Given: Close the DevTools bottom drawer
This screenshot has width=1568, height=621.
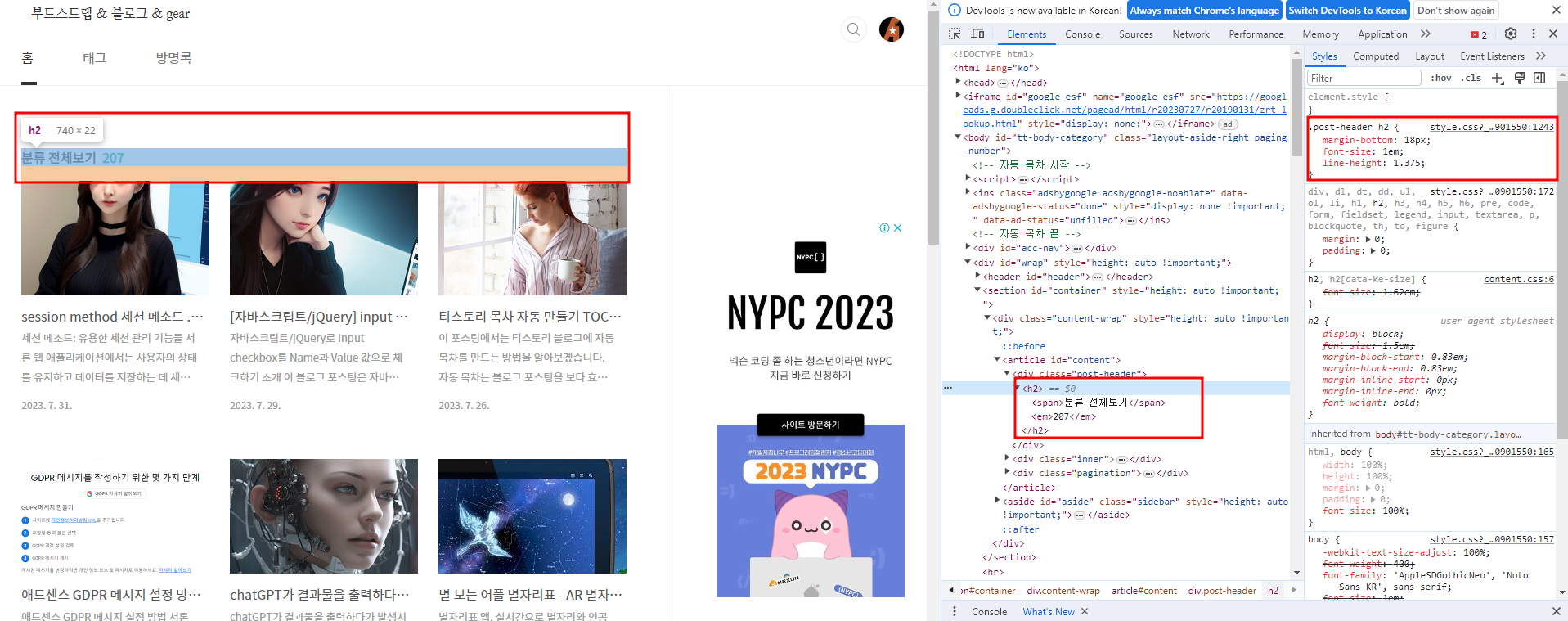Looking at the screenshot, I should click(x=1556, y=611).
